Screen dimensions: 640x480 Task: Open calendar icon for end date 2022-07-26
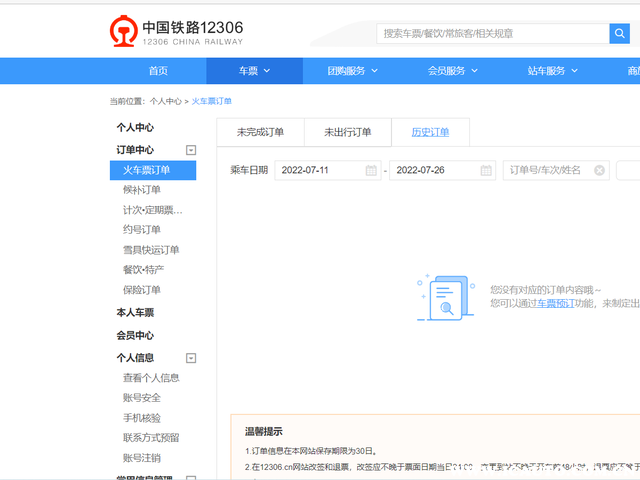(485, 170)
